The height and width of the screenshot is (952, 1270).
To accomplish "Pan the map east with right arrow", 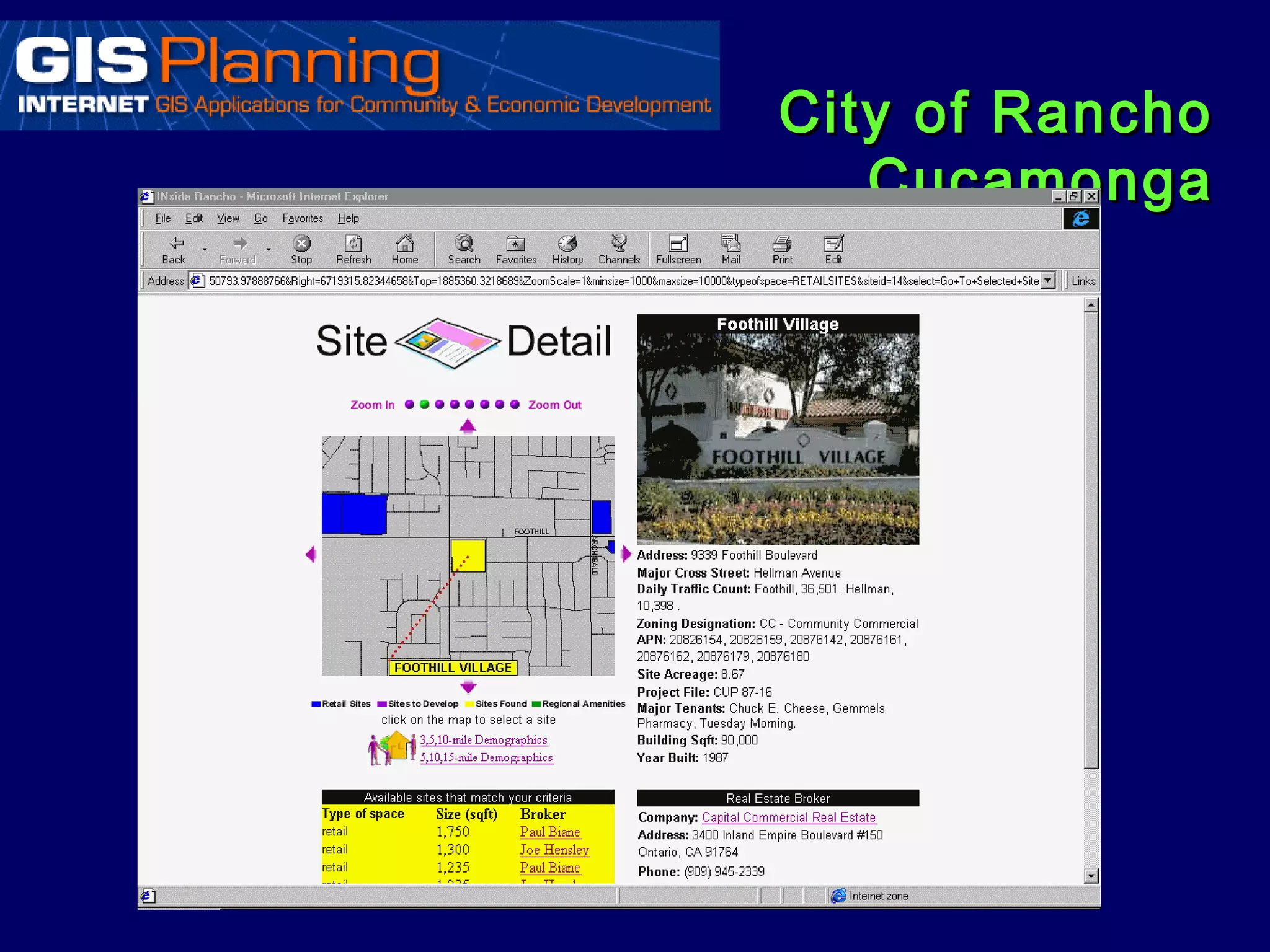I will (626, 553).
